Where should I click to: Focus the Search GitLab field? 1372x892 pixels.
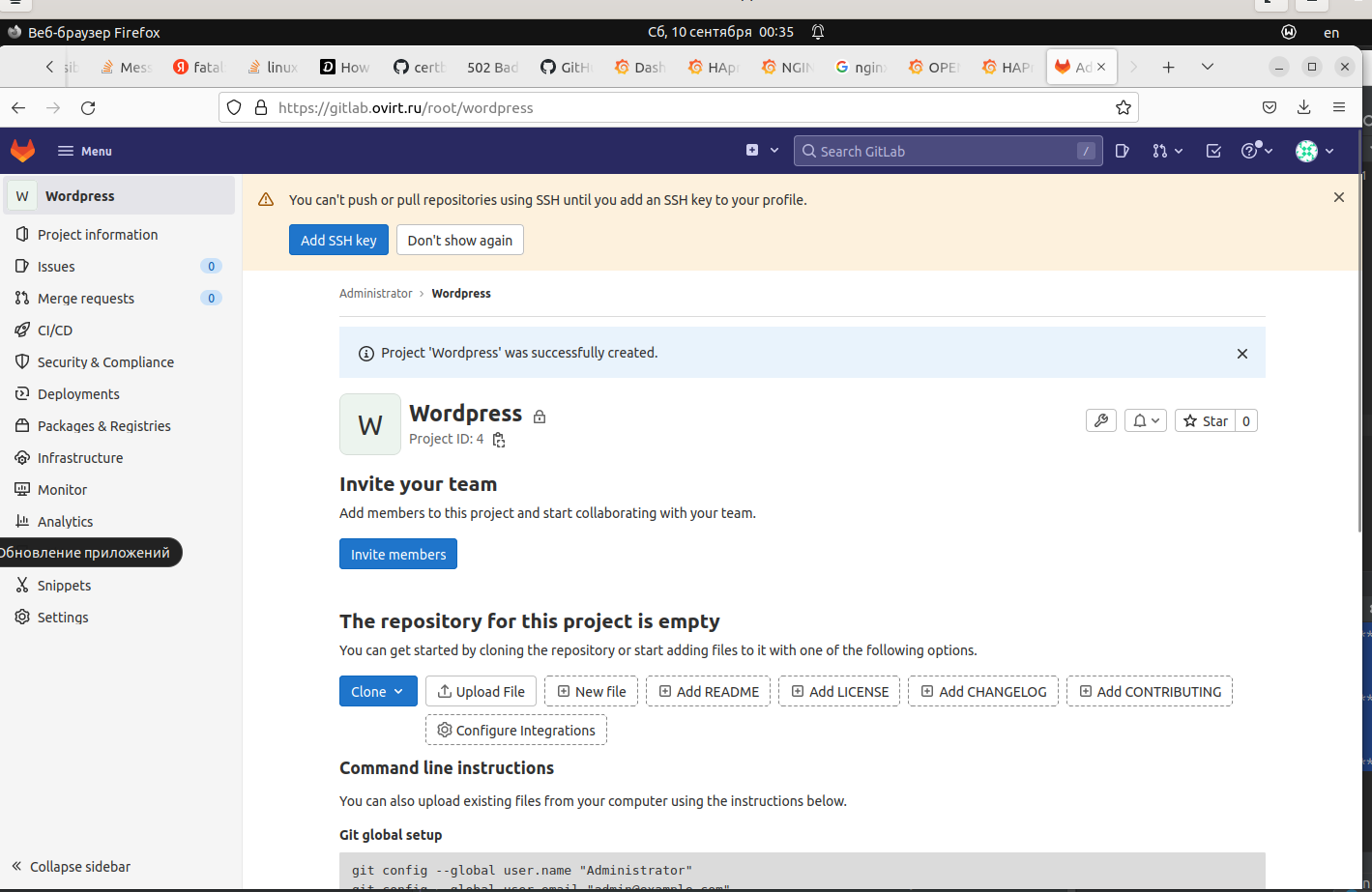[x=949, y=151]
